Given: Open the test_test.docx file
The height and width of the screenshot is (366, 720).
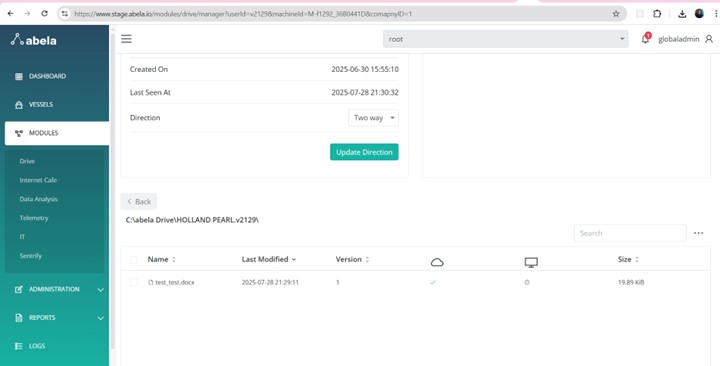Looking at the screenshot, I should click(174, 282).
